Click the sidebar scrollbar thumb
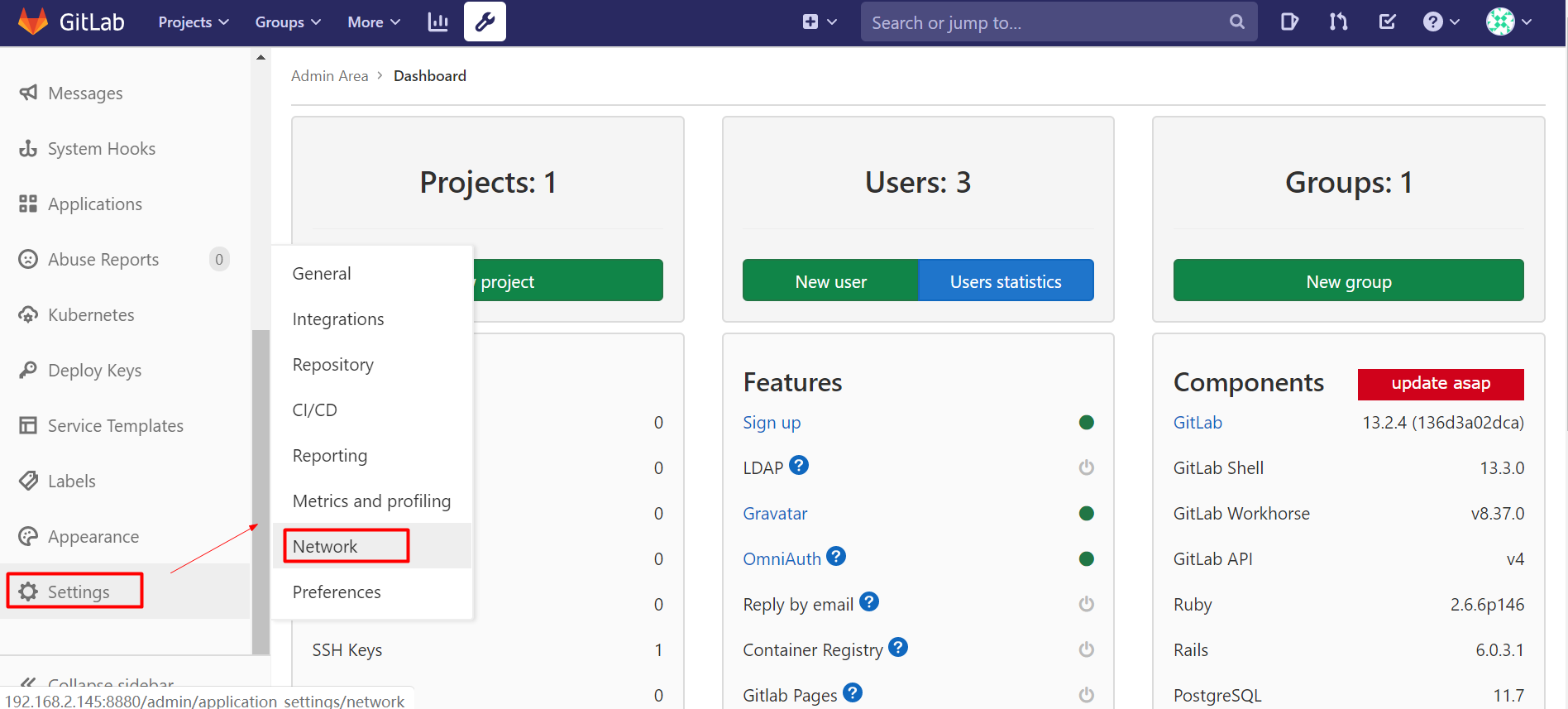1568x709 pixels. click(261, 491)
